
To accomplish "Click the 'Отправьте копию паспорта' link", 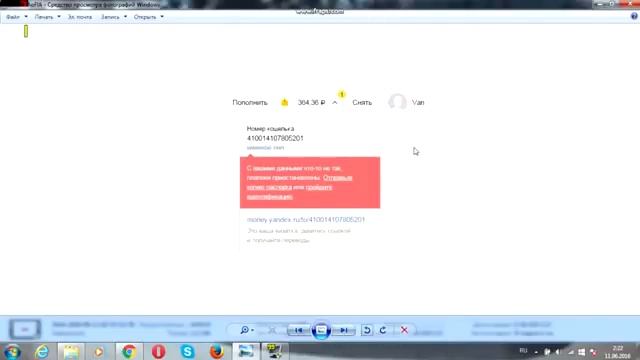I will [x=299, y=182].
